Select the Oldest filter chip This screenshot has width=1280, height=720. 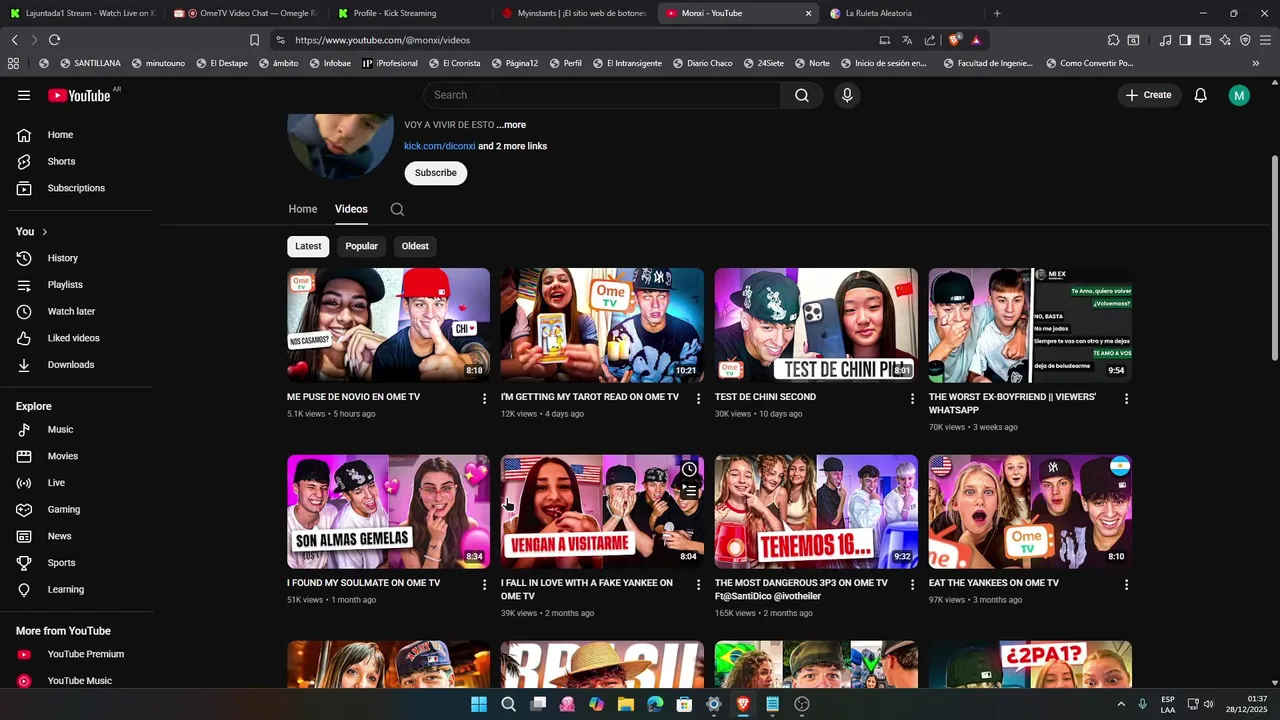(415, 246)
